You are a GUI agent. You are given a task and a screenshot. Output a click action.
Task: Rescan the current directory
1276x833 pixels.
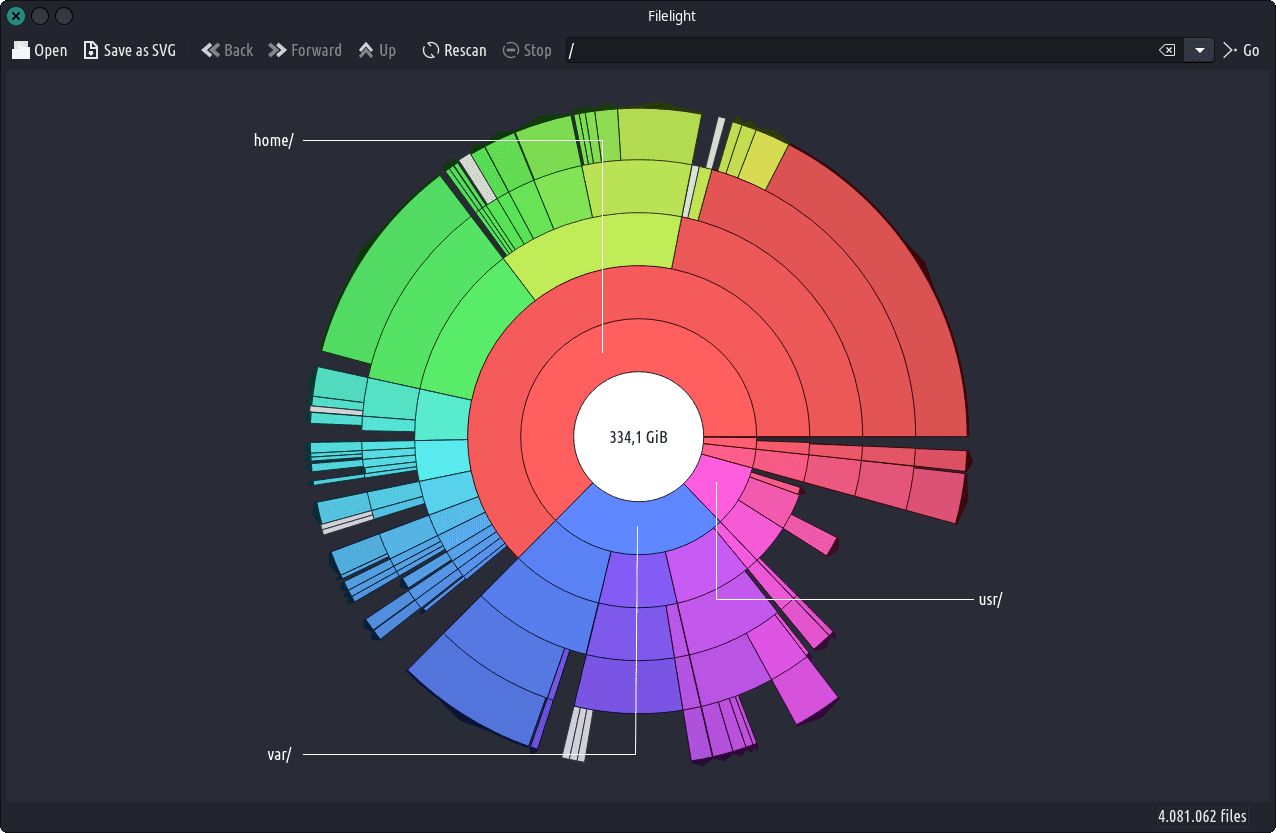(454, 50)
